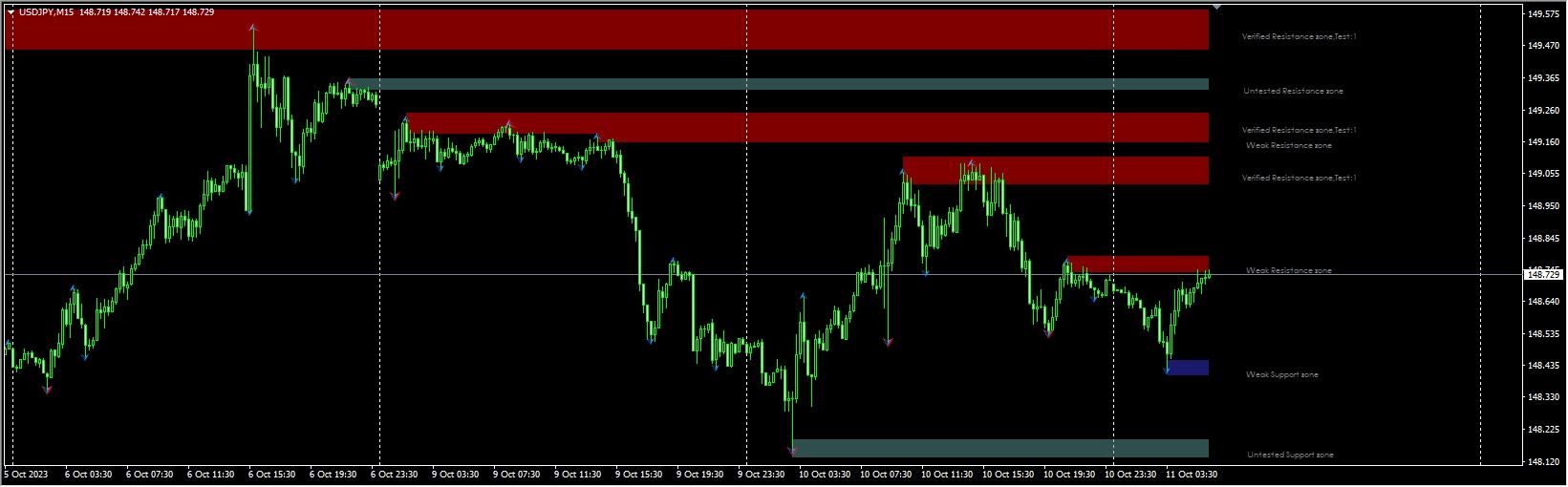This screenshot has height=487, width=1568.
Task: Click the 6 Oct 23:30 time label
Action: 394,474
